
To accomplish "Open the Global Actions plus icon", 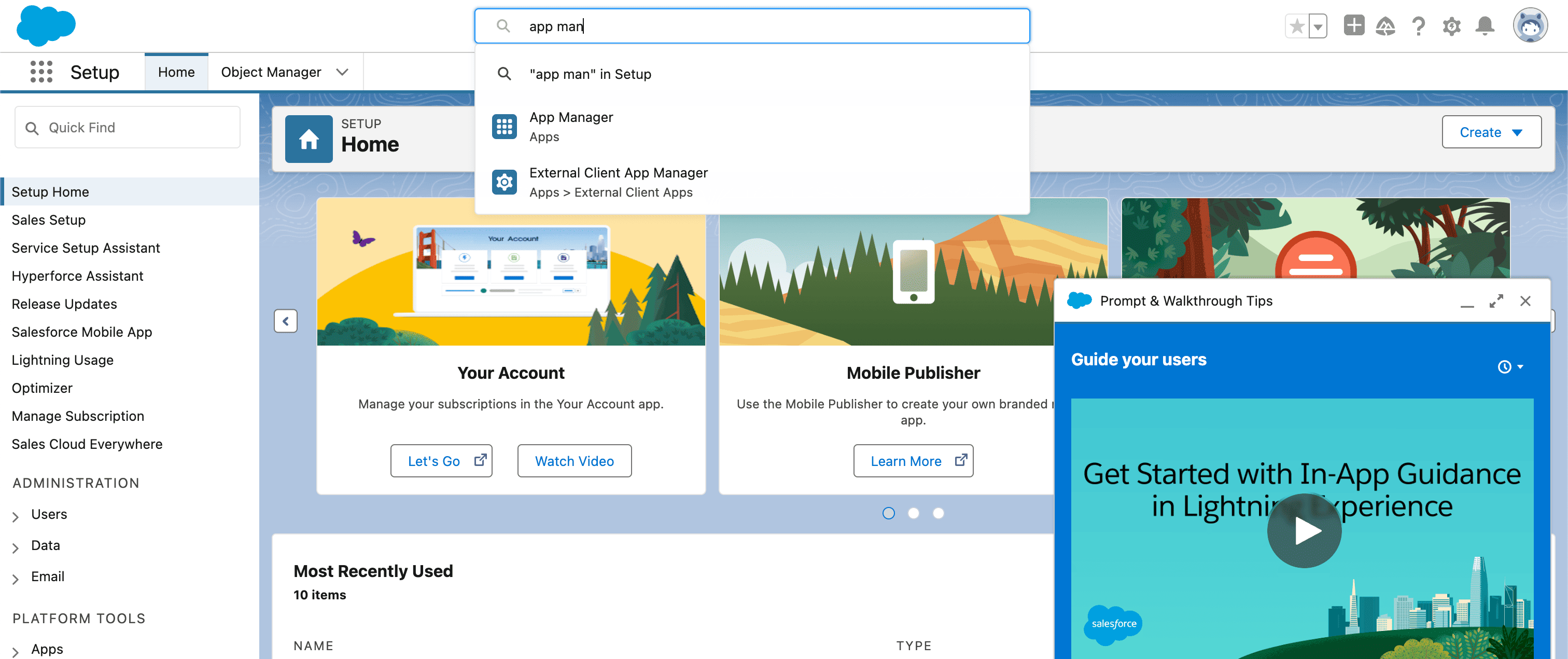I will 1354,26.
